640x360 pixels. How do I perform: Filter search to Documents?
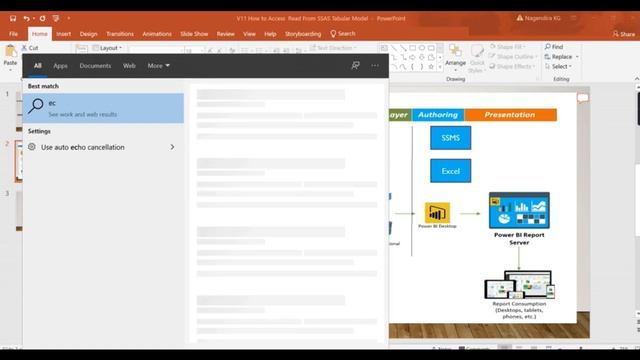(95, 66)
